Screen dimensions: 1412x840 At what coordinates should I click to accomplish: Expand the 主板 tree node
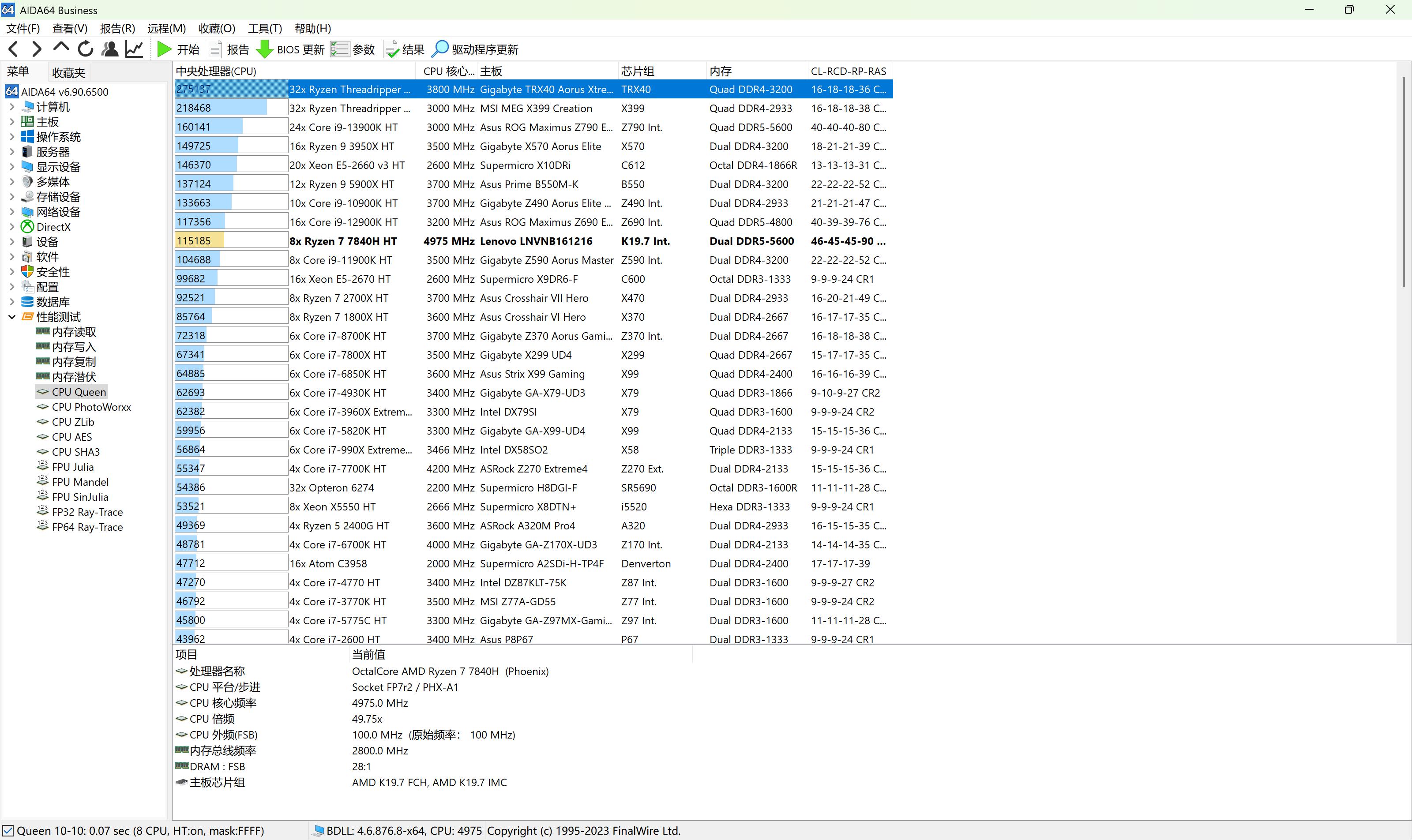tap(12, 121)
